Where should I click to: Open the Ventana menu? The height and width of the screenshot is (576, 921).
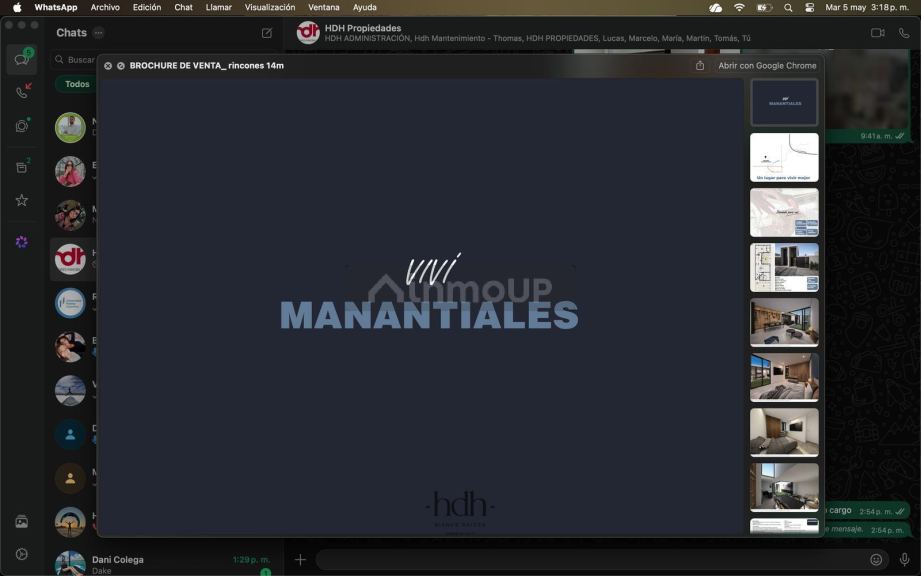[x=324, y=8]
